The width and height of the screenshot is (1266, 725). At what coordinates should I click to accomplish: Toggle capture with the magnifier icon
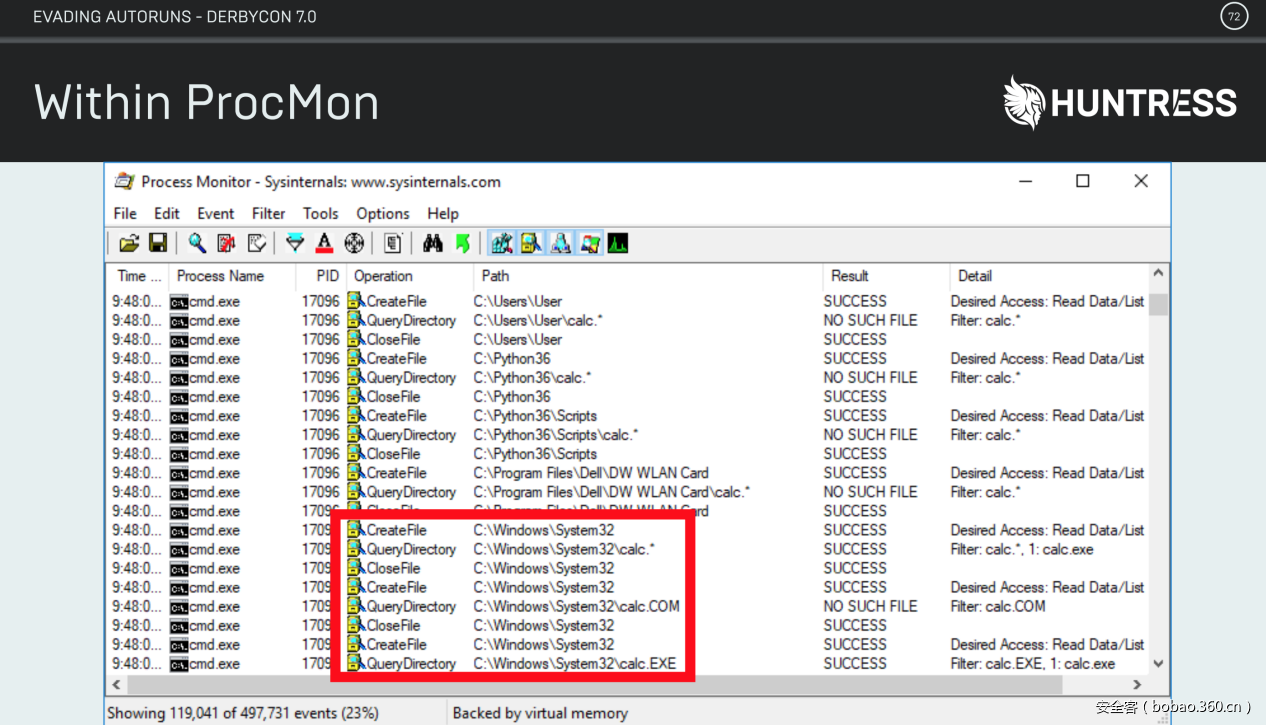coord(197,243)
